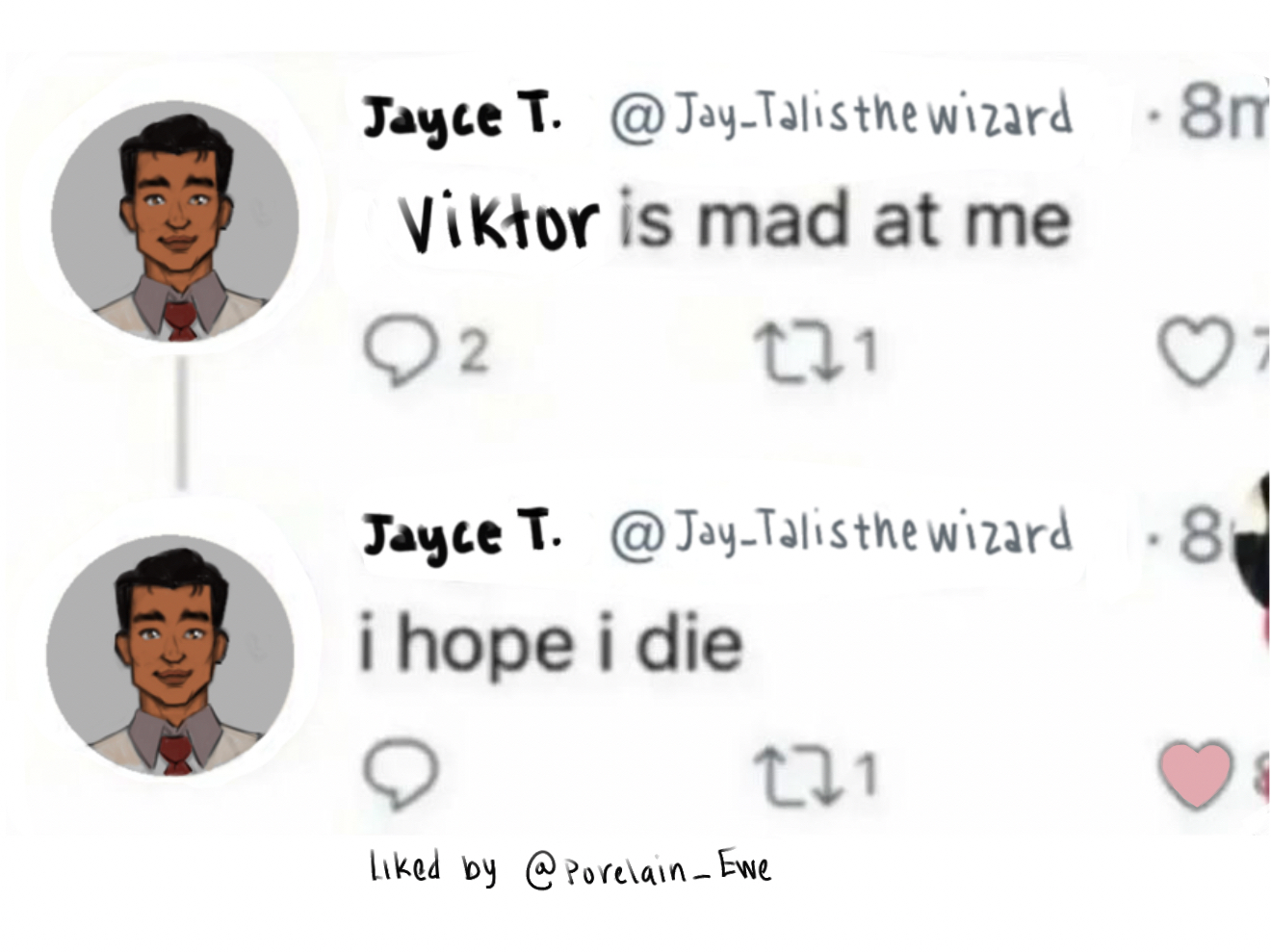This screenshot has width=1271, height=952.
Task: Open the "Viktor is mad at me" tweet text
Action: pyautogui.click(x=735, y=220)
